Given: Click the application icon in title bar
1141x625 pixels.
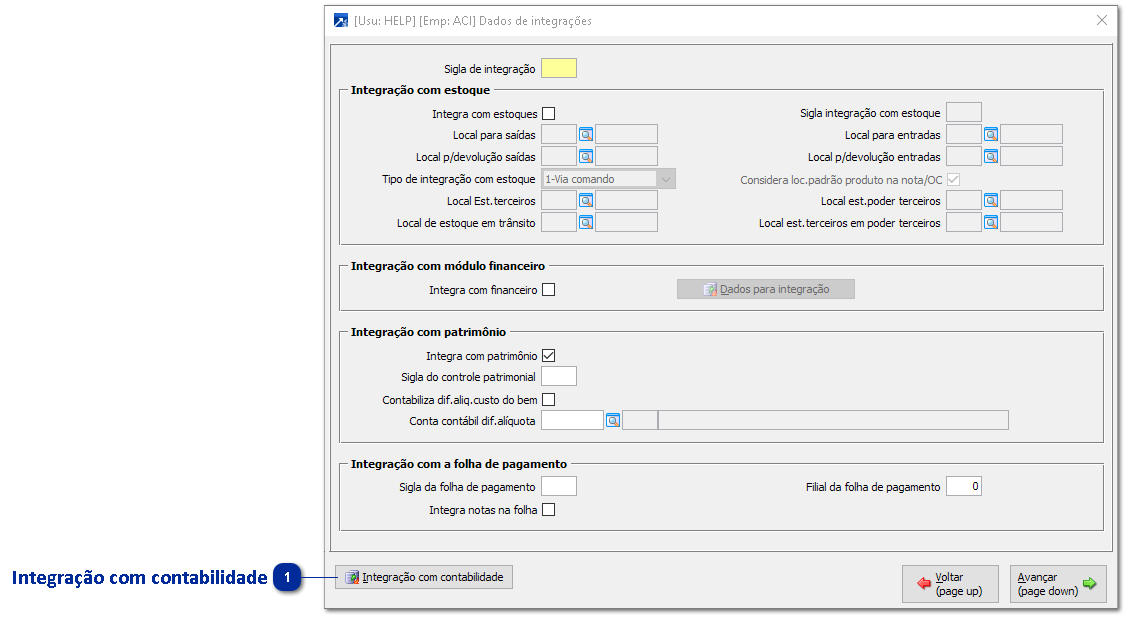Looking at the screenshot, I should click(x=341, y=20).
